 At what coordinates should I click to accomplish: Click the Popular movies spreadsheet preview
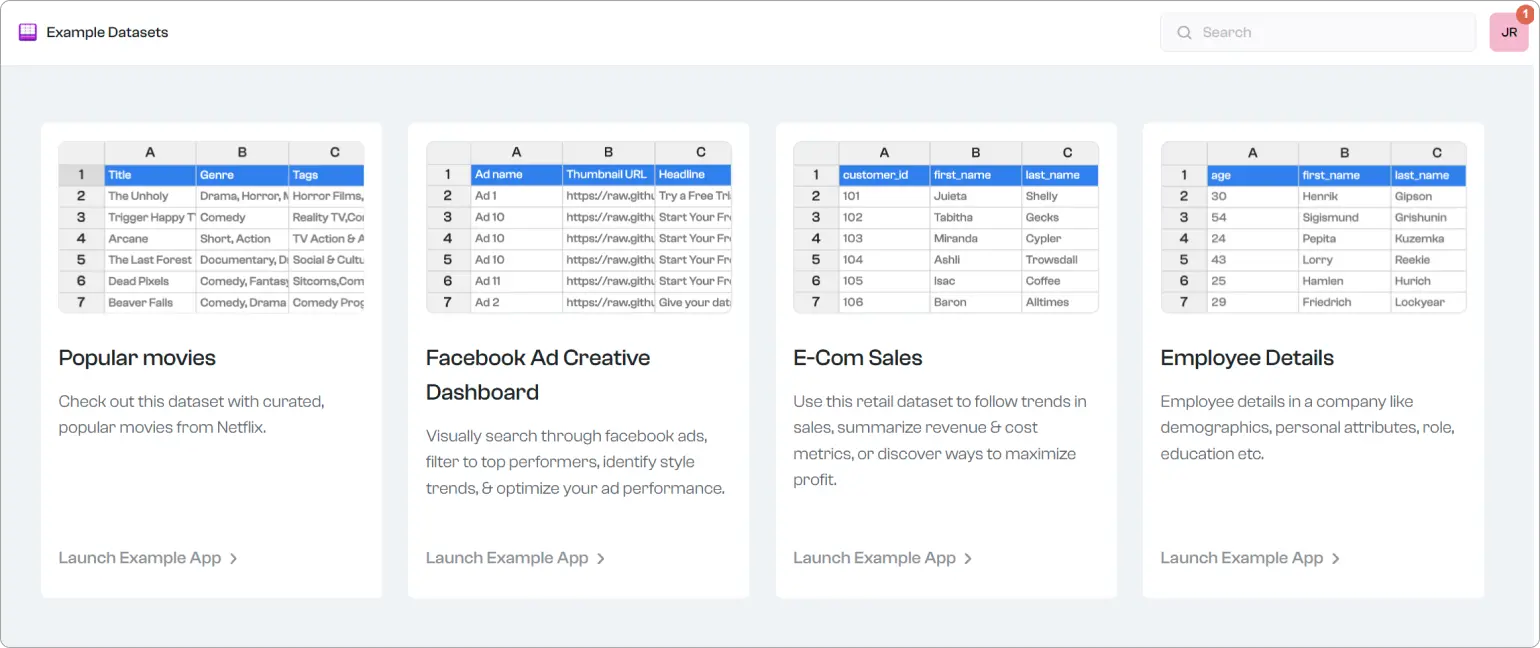(212, 227)
